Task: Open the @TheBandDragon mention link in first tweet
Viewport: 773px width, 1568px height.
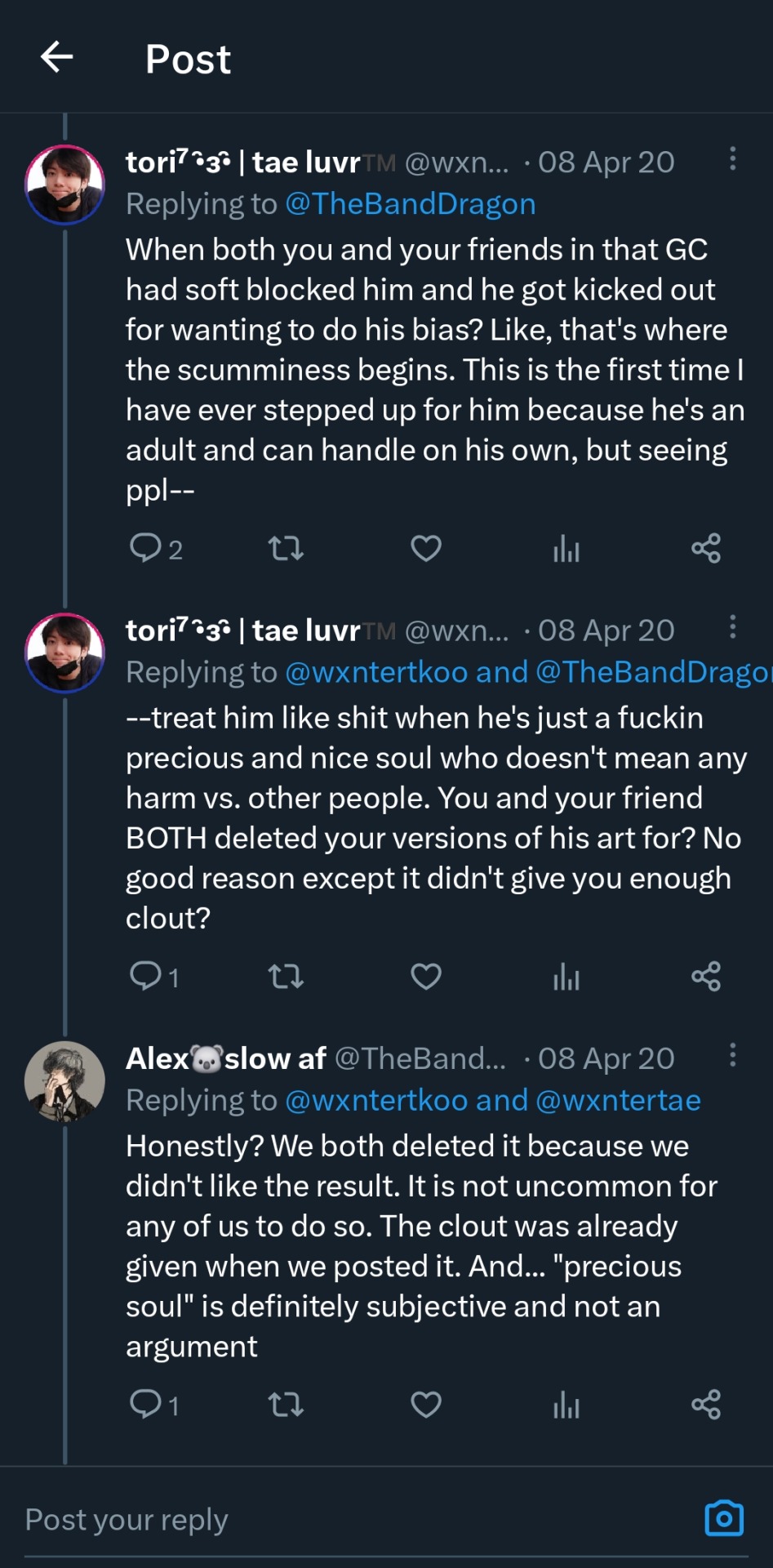Action: [410, 204]
